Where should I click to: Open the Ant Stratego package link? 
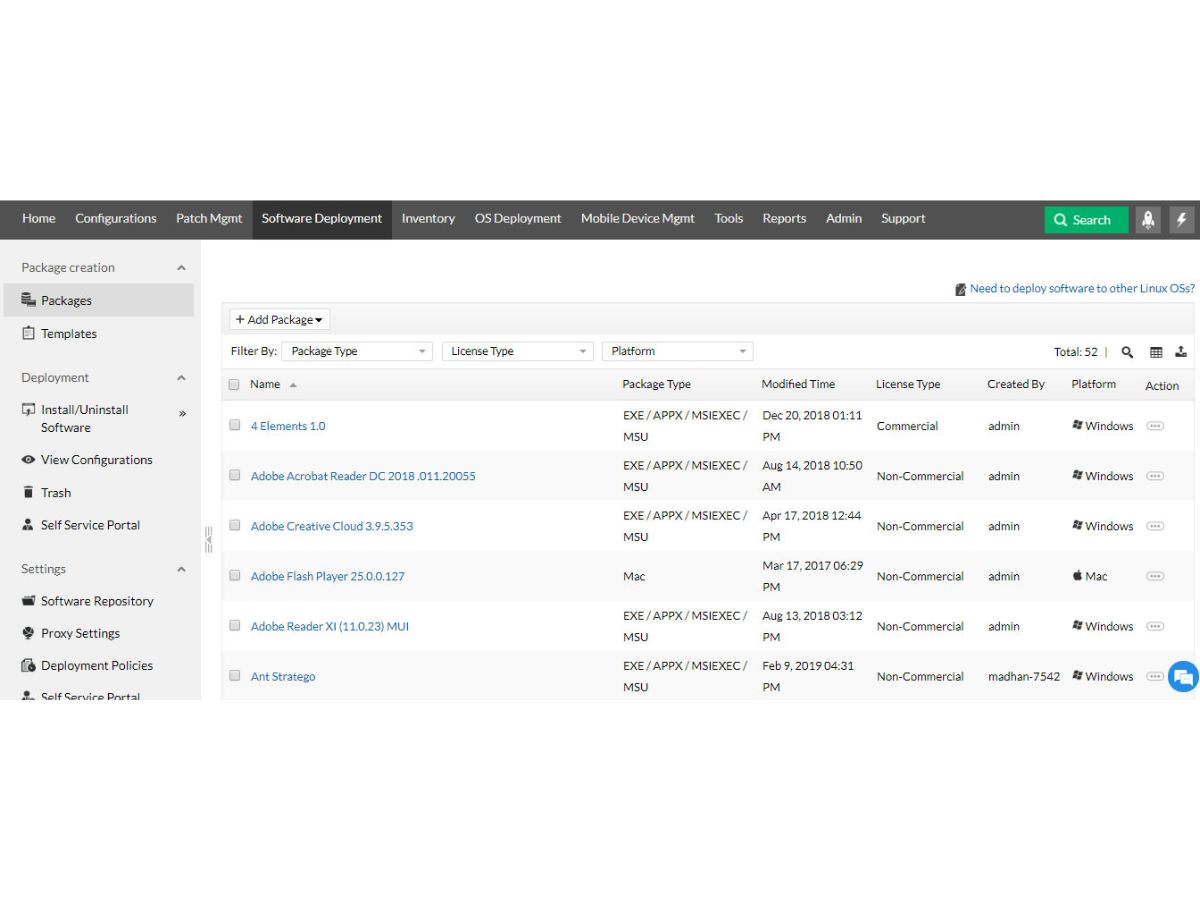pyautogui.click(x=283, y=676)
